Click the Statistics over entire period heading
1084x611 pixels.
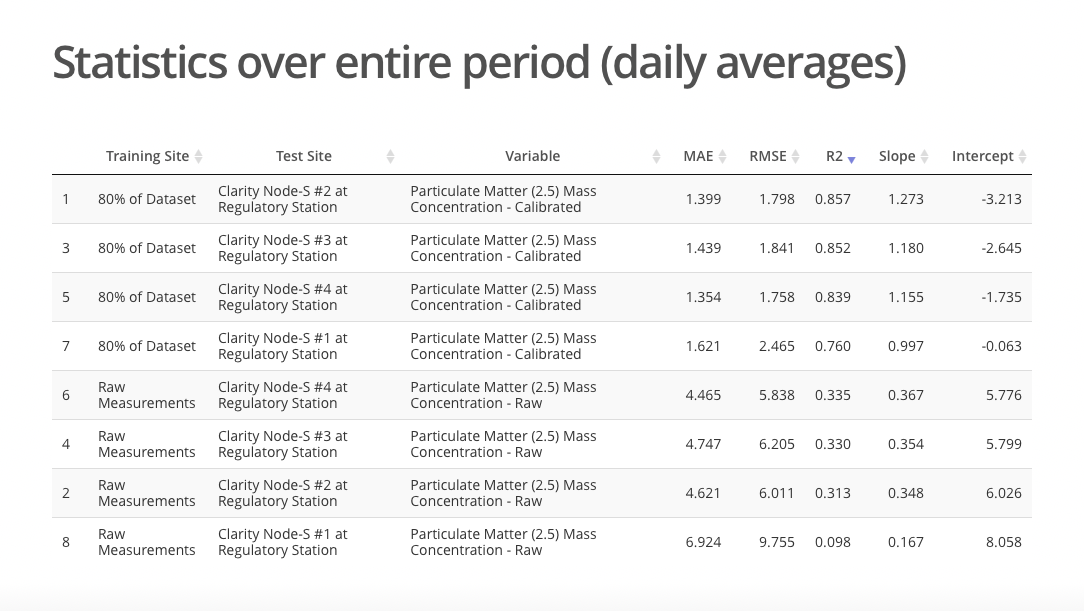(479, 63)
